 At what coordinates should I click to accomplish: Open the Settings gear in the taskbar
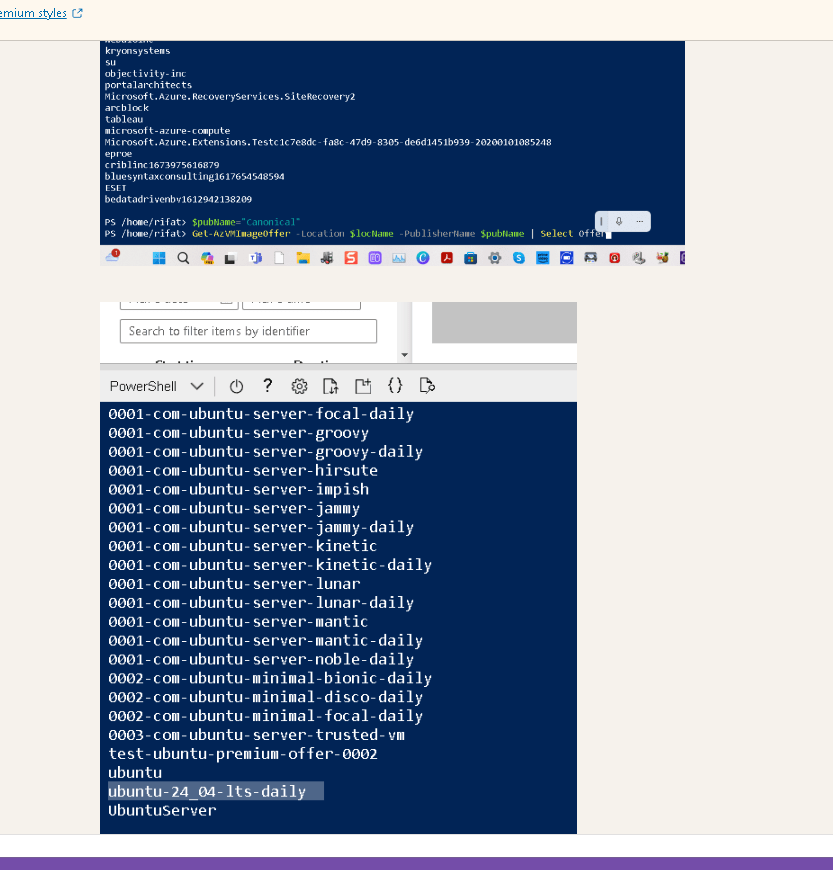point(494,258)
